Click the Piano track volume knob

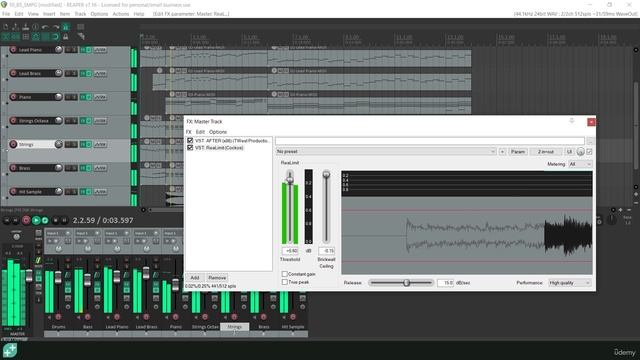[58, 97]
